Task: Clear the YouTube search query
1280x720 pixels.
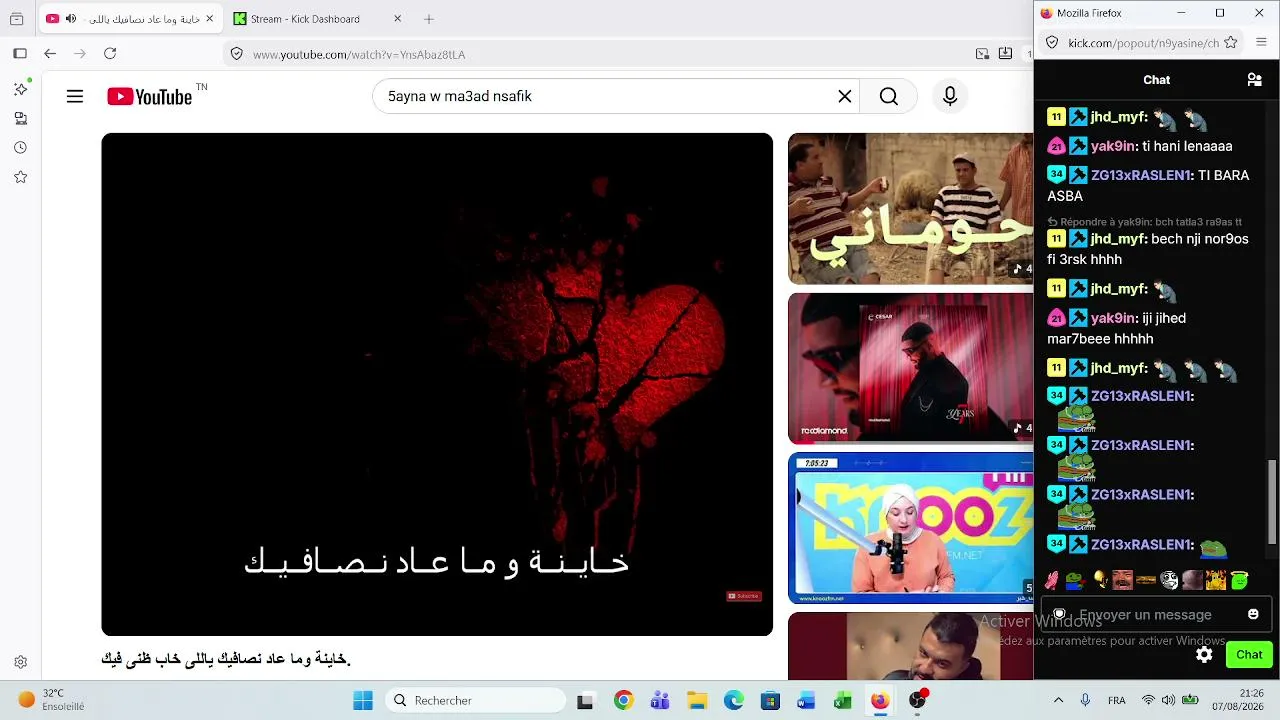Action: click(845, 97)
